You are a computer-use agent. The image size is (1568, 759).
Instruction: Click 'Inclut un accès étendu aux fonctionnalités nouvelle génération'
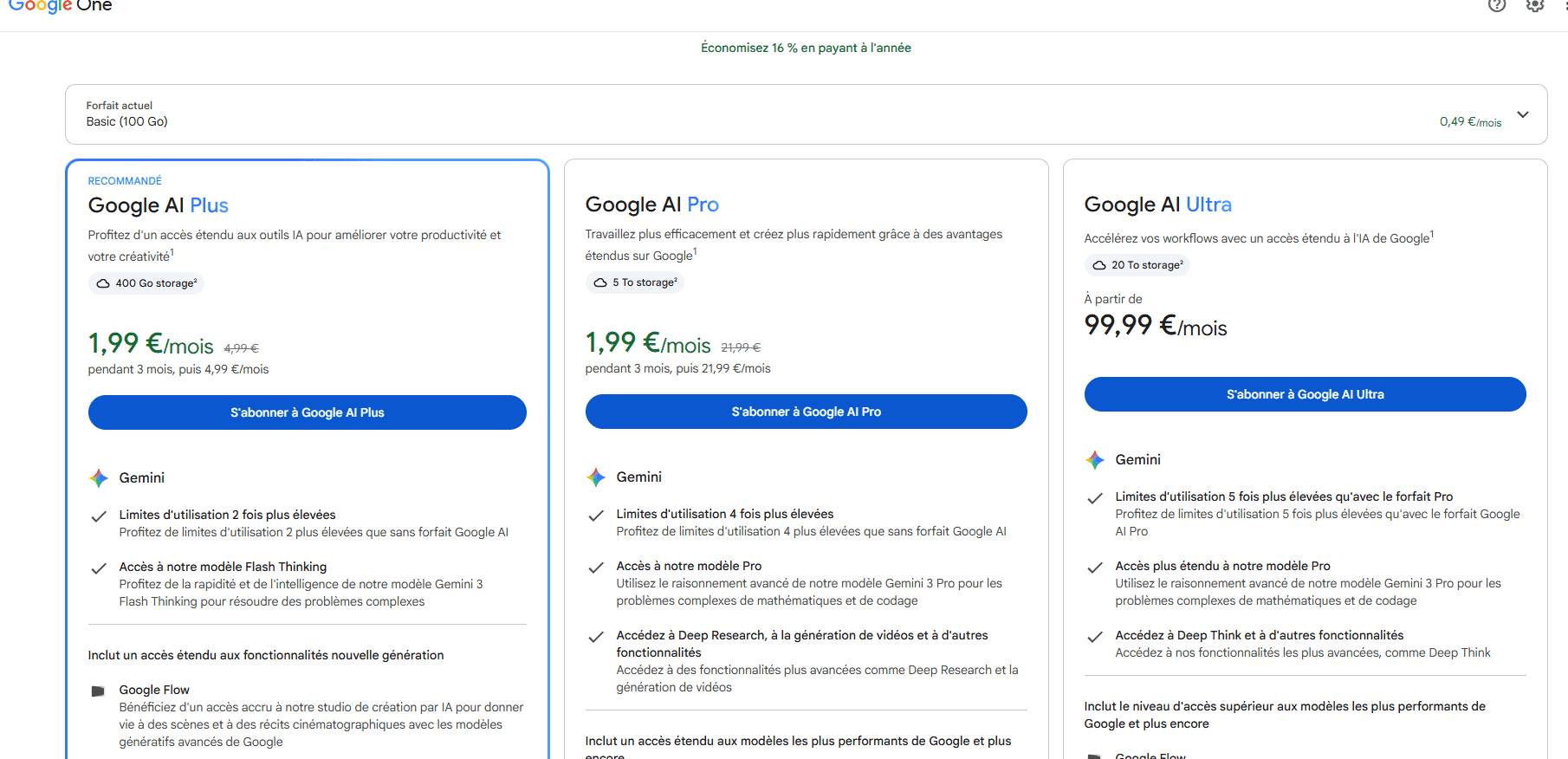click(x=266, y=655)
